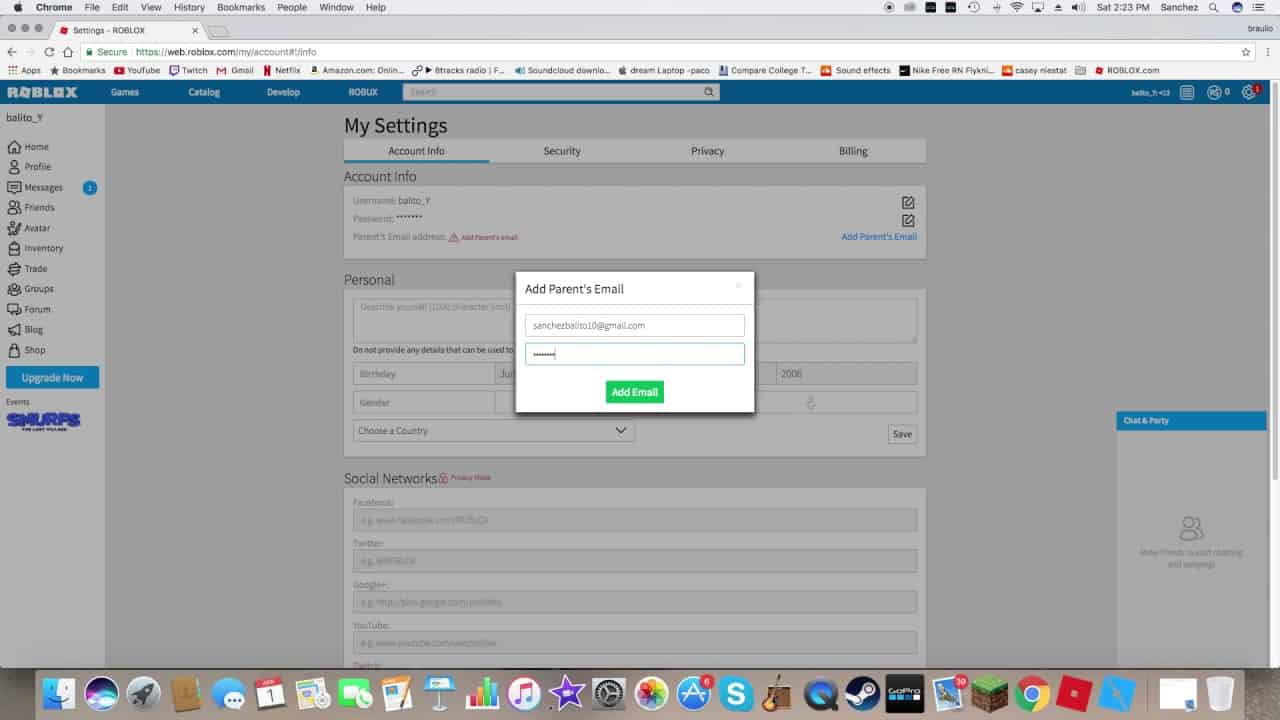
Task: Open Inventory in the sidebar
Action: click(x=35, y=248)
